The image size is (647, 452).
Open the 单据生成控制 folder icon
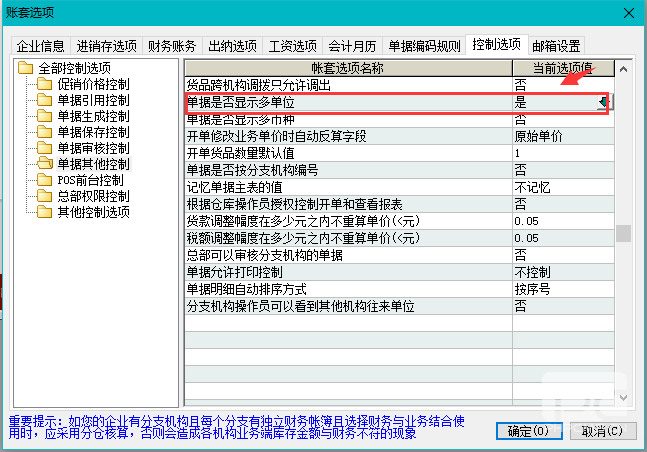[44, 116]
